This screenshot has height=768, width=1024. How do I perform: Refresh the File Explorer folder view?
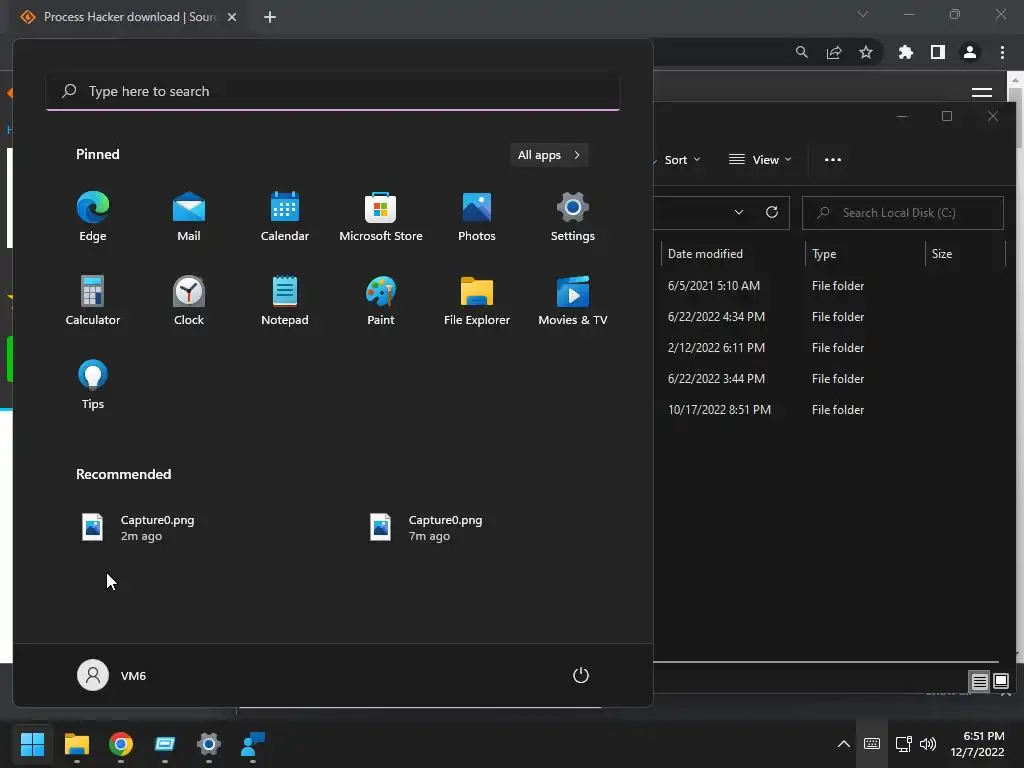(771, 212)
